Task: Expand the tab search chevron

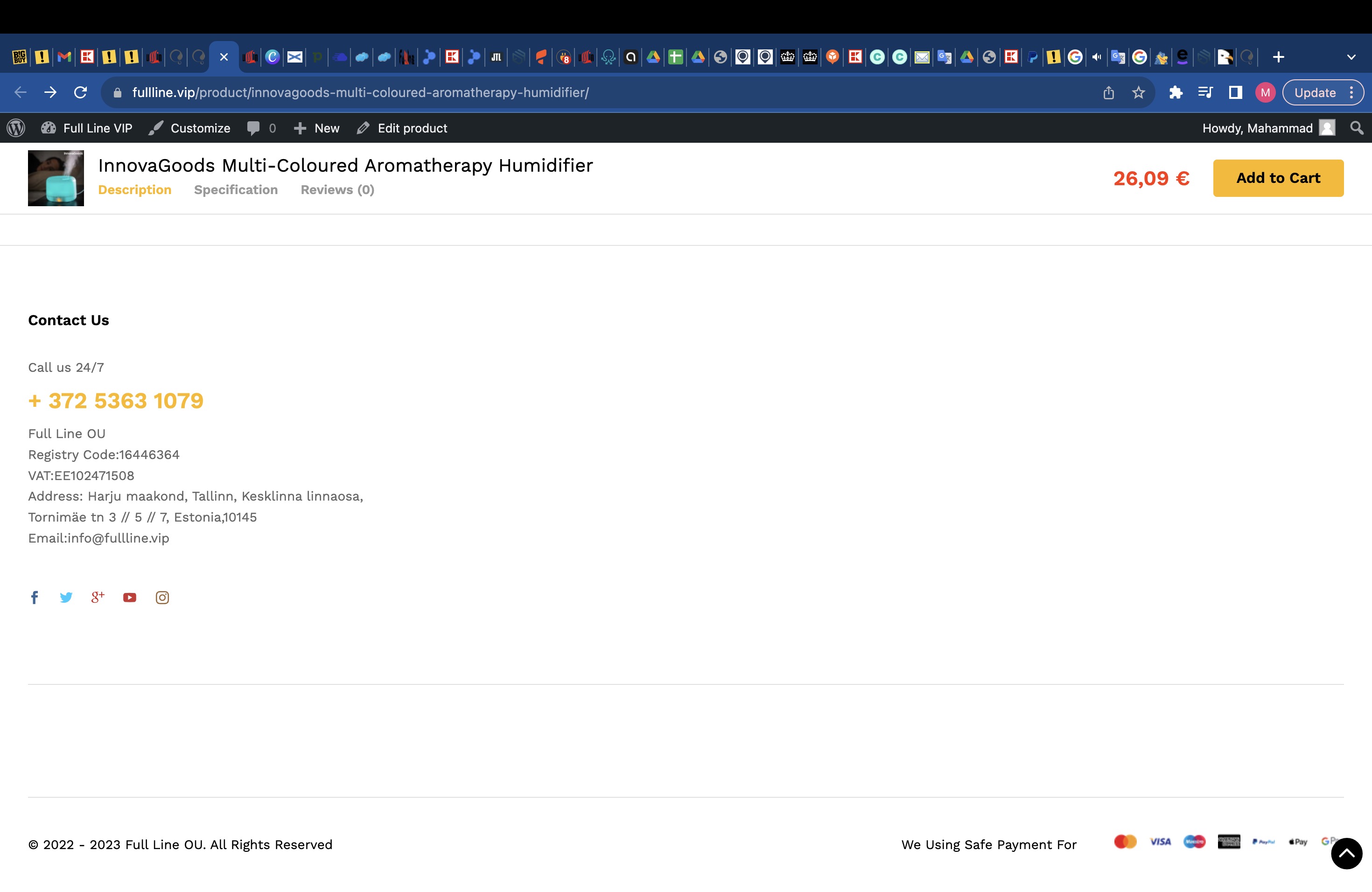Action: tap(1351, 57)
